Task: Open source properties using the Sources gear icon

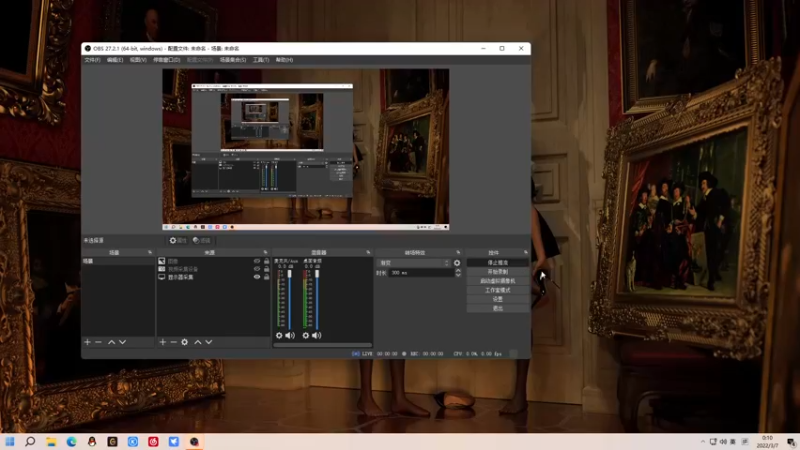Action: 185,342
